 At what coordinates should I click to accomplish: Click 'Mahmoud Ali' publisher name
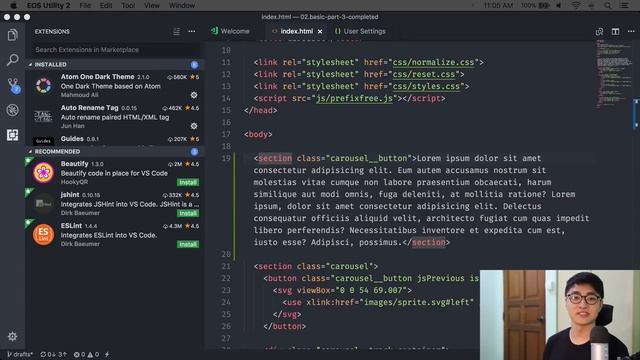(80, 95)
